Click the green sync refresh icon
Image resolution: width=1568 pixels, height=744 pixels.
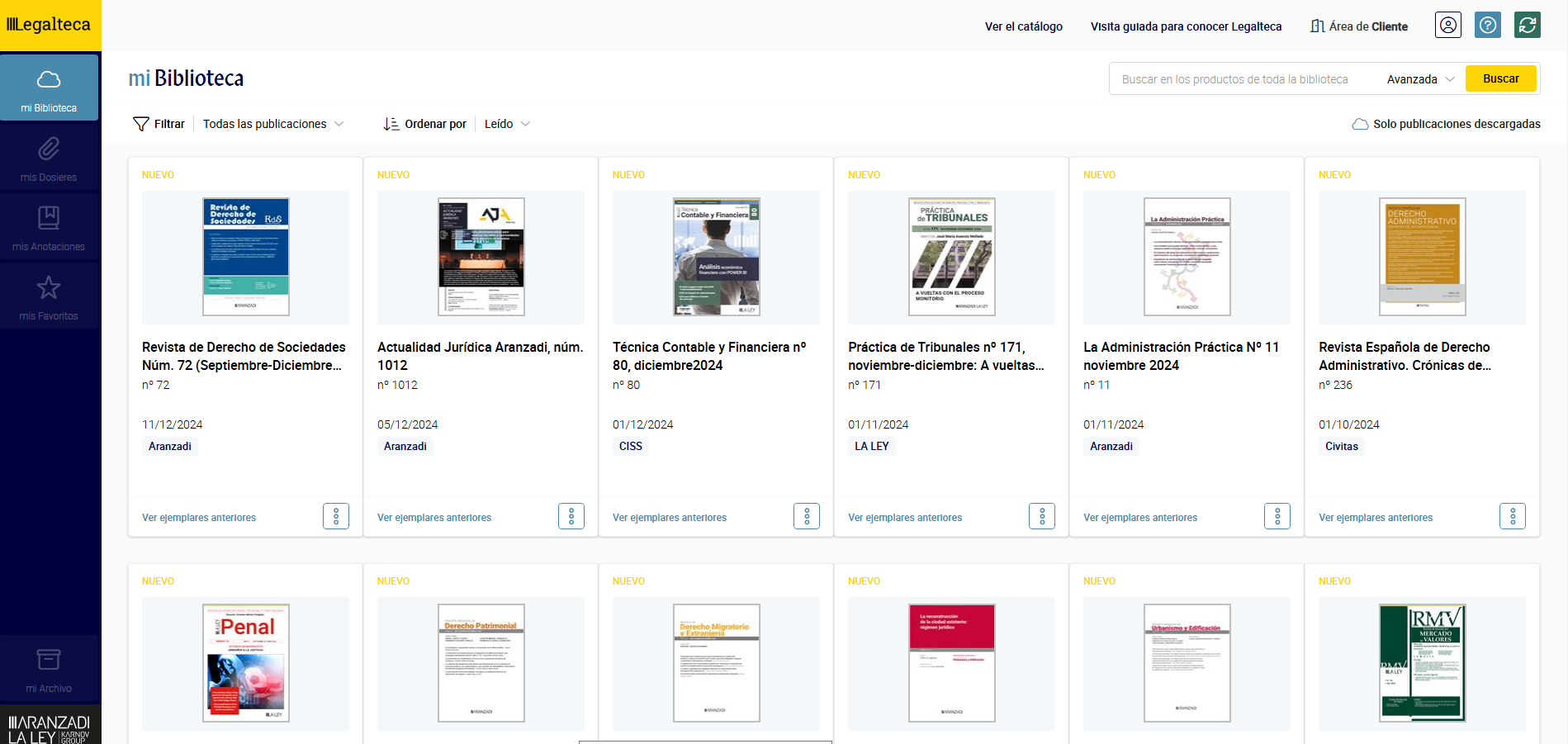[x=1528, y=25]
